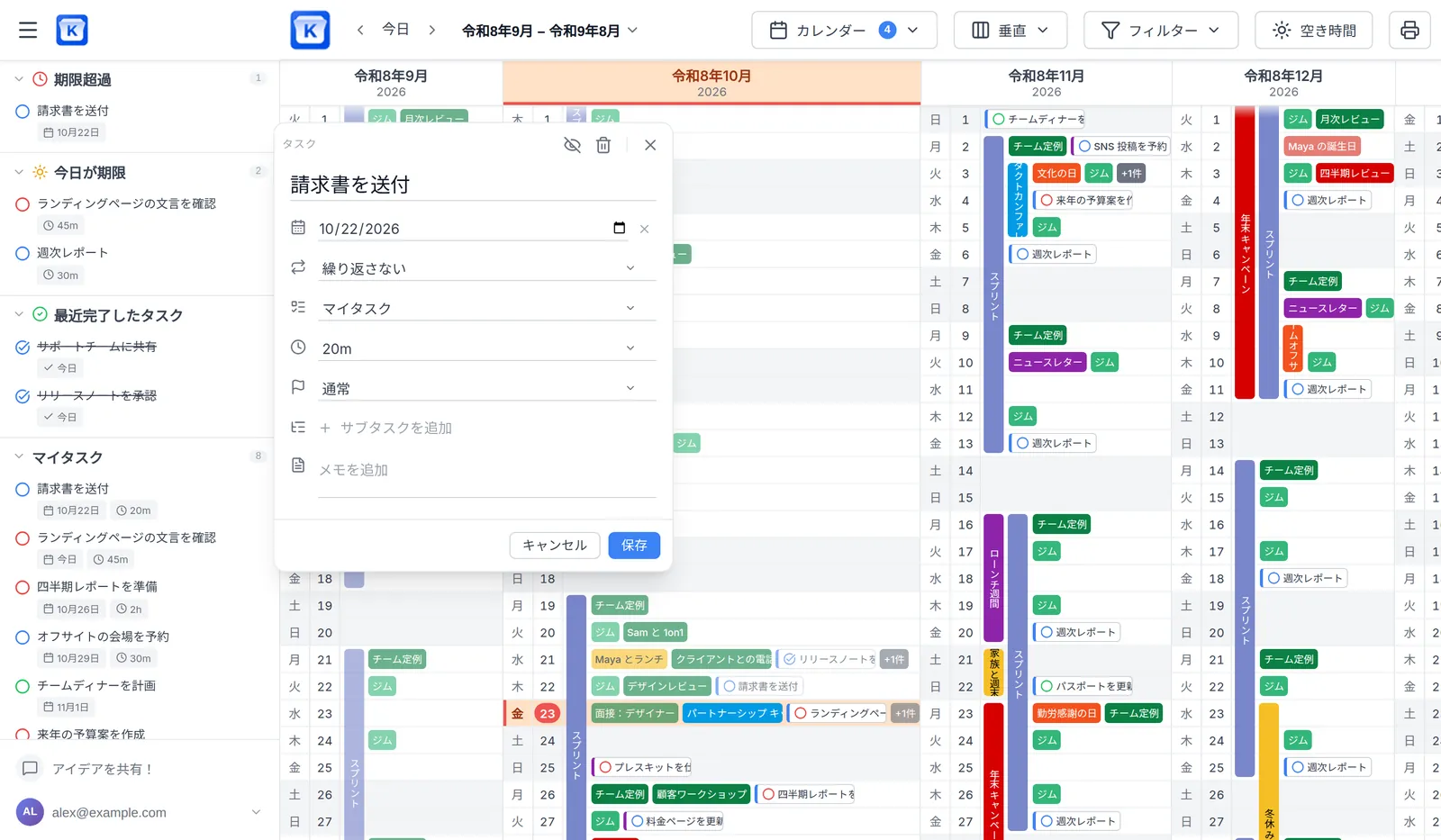The width and height of the screenshot is (1441, 840).
Task: Click the K logo beside the calendar navigation
Action: coord(310,30)
